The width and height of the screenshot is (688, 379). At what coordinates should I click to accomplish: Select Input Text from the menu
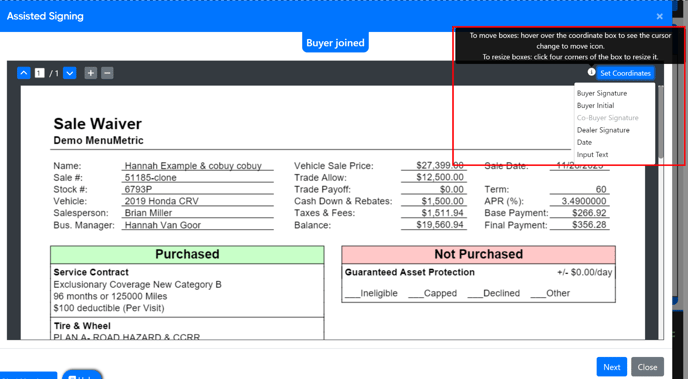coord(592,155)
